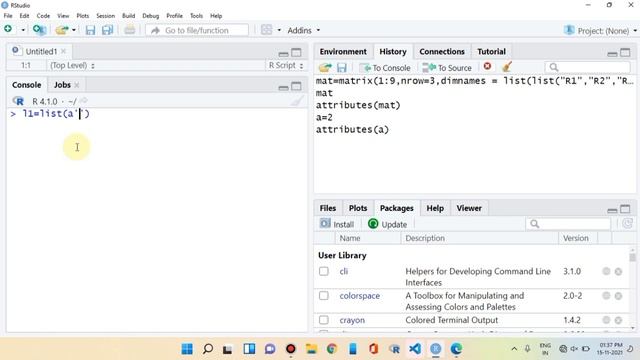Click the To Source button

(x=447, y=68)
